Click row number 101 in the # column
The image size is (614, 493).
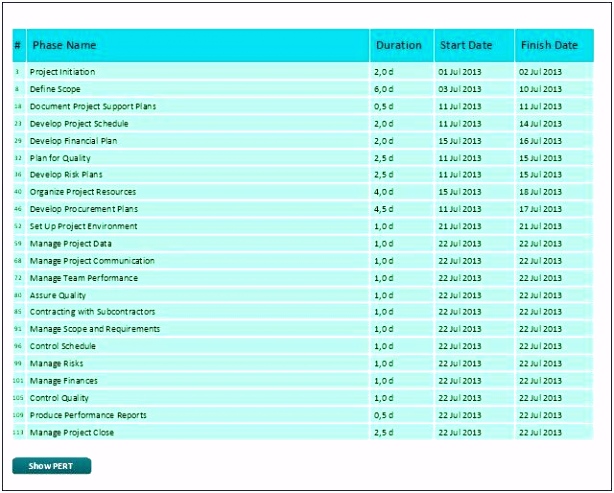tap(18, 381)
